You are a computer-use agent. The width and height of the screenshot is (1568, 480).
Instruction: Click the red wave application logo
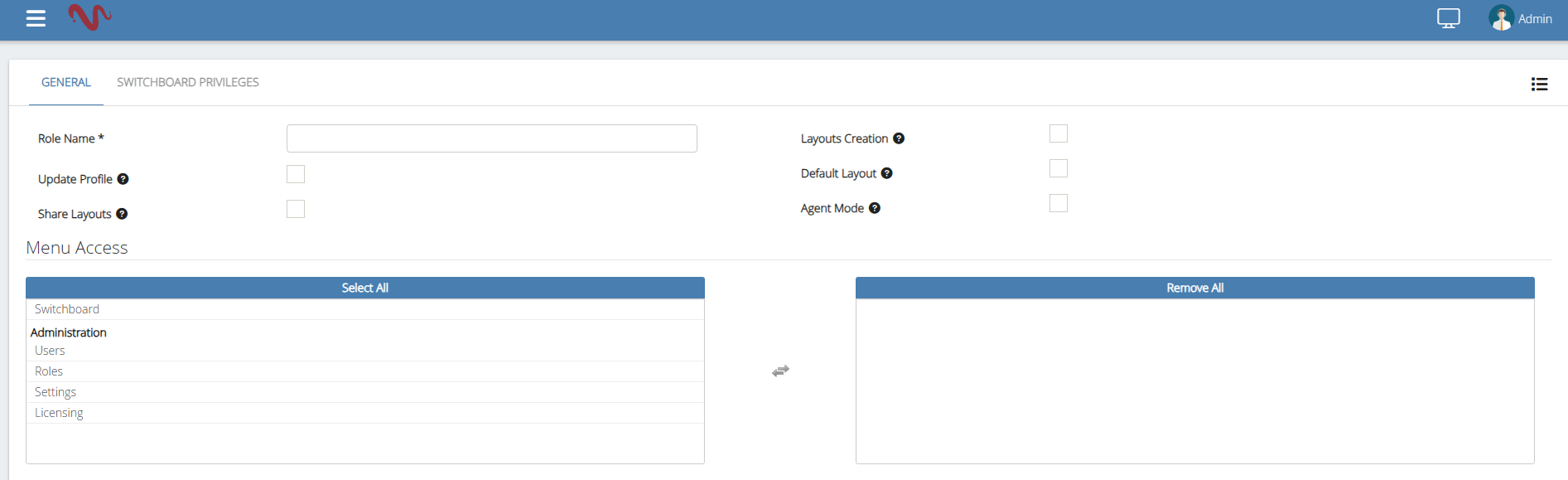89,17
